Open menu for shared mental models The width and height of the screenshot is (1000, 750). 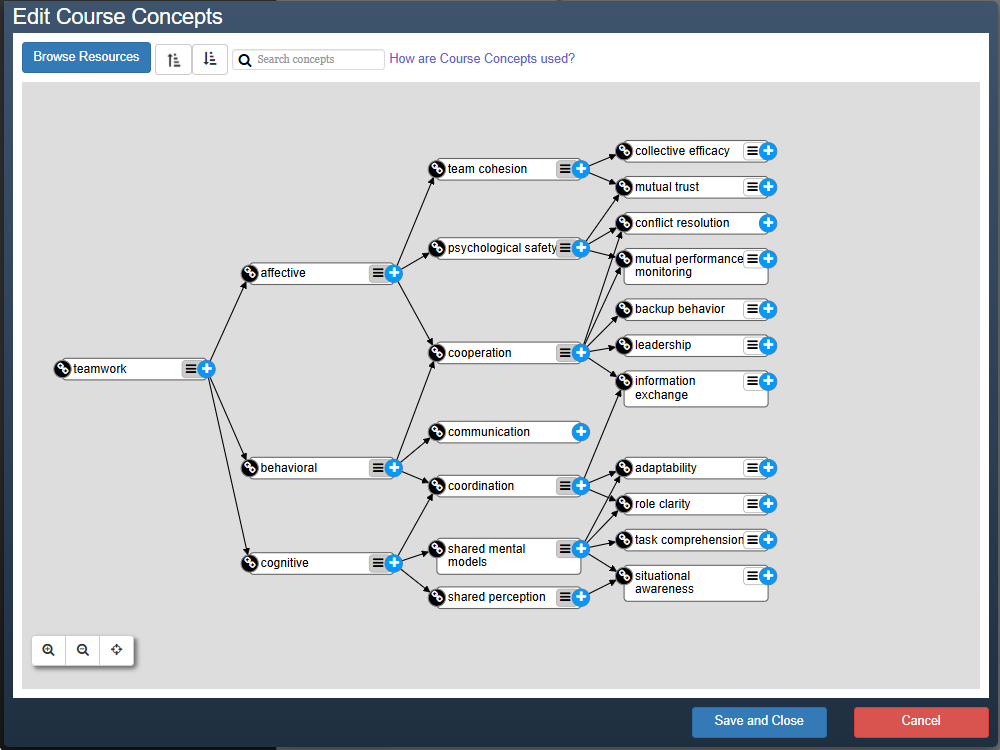565,549
